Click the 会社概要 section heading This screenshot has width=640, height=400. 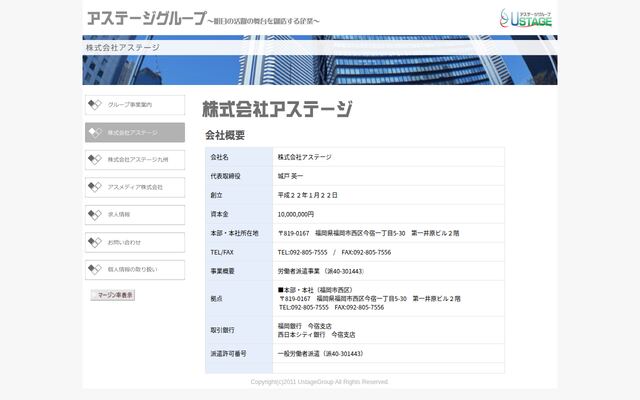[x=225, y=135]
